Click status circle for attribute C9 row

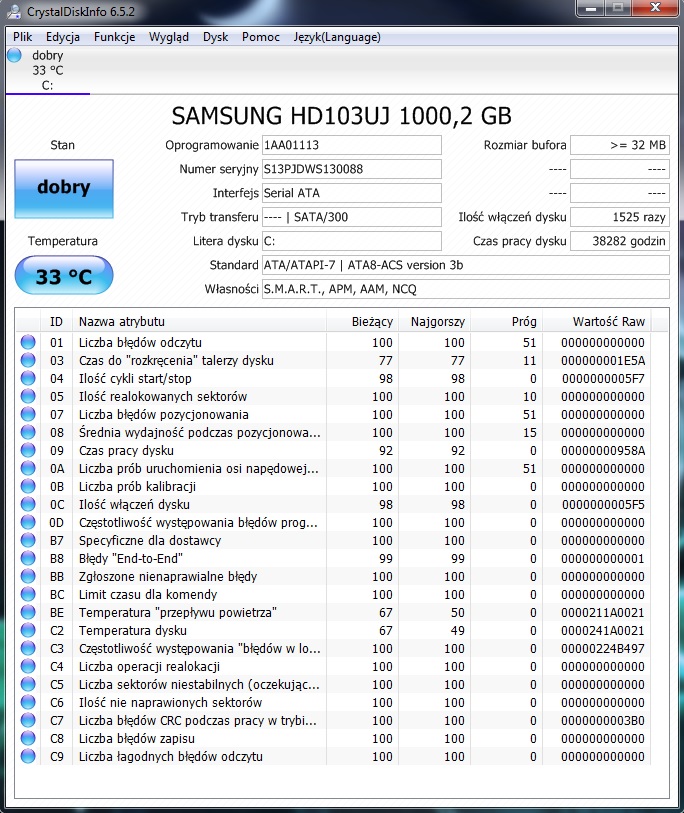click(28, 756)
